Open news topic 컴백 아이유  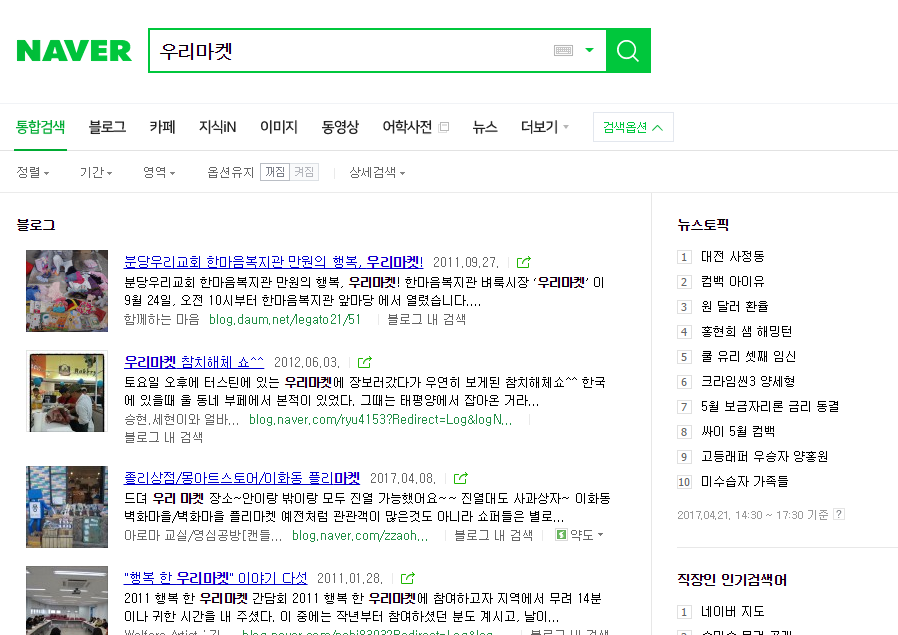click(x=732, y=282)
